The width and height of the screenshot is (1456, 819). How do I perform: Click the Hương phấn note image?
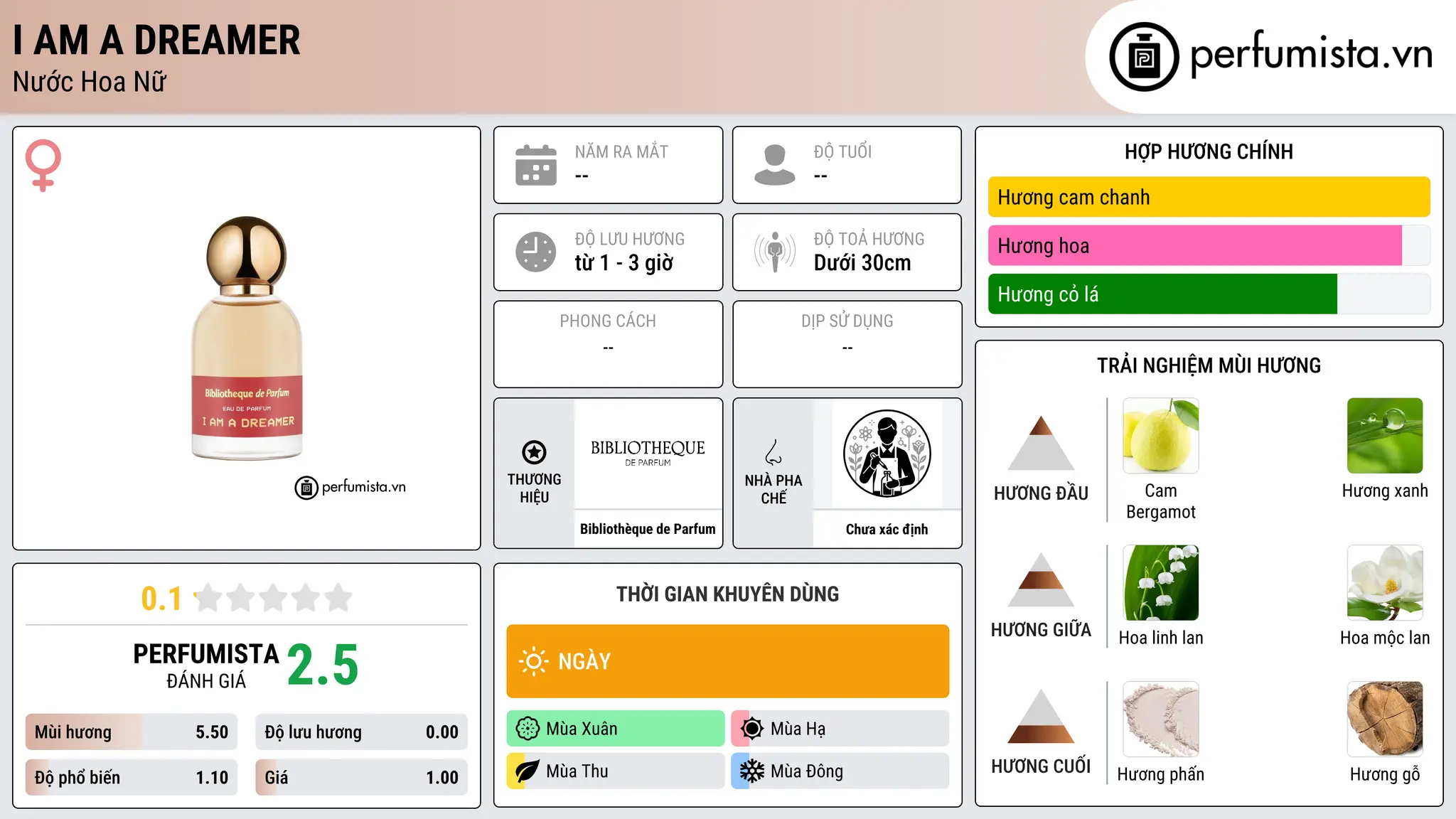[1161, 719]
